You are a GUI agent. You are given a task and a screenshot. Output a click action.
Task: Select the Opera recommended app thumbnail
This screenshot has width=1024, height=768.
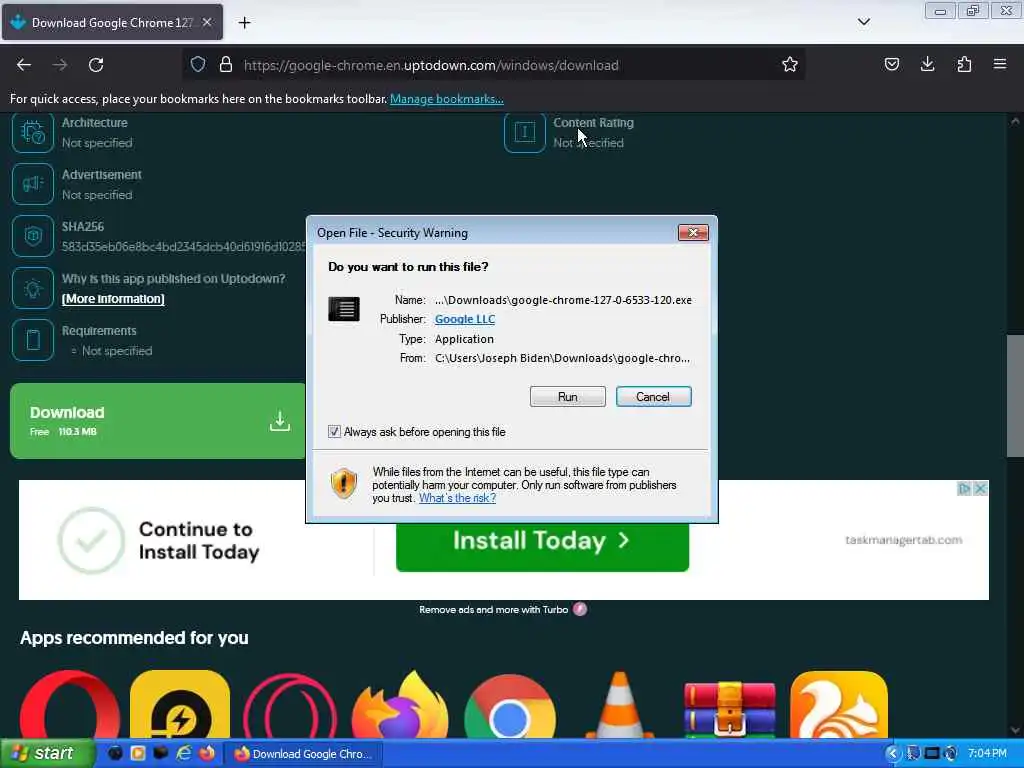coord(70,705)
